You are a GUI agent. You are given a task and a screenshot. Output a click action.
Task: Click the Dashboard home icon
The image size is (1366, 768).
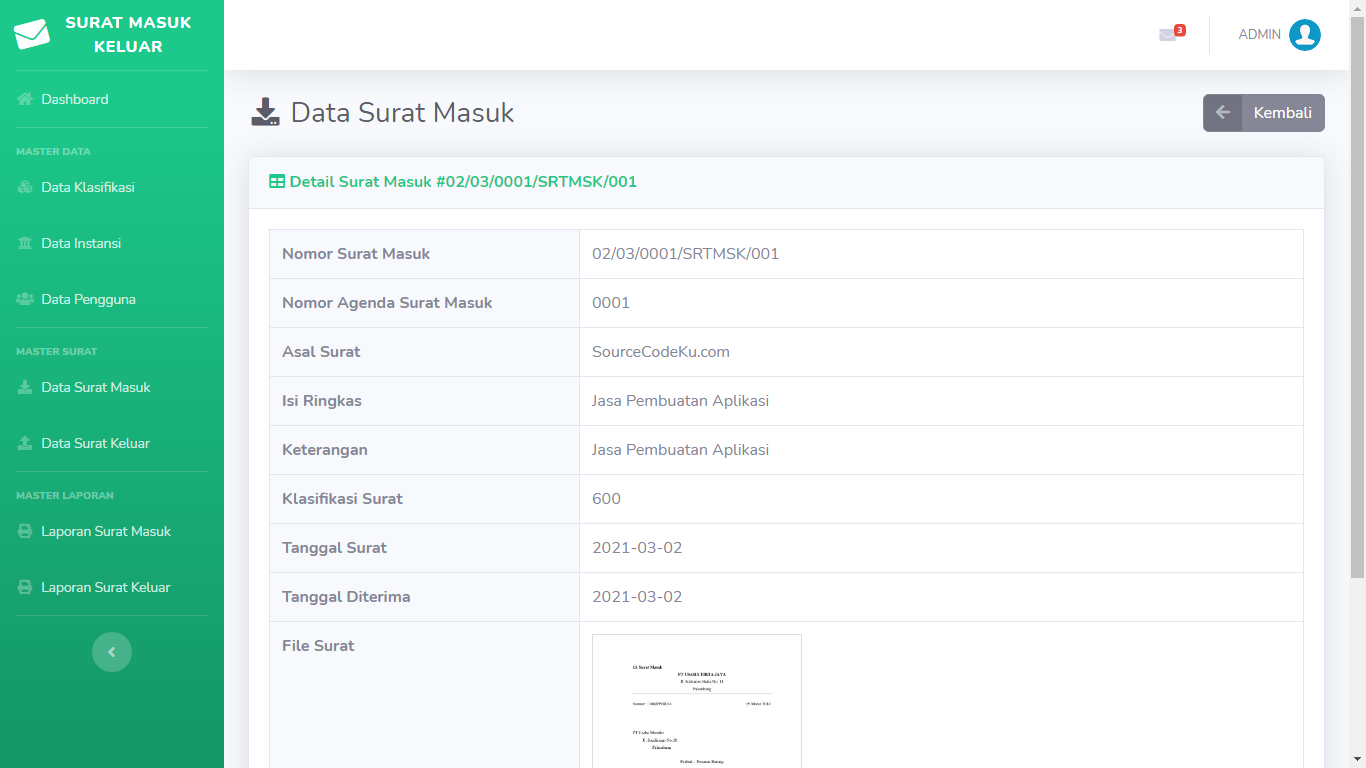point(25,99)
